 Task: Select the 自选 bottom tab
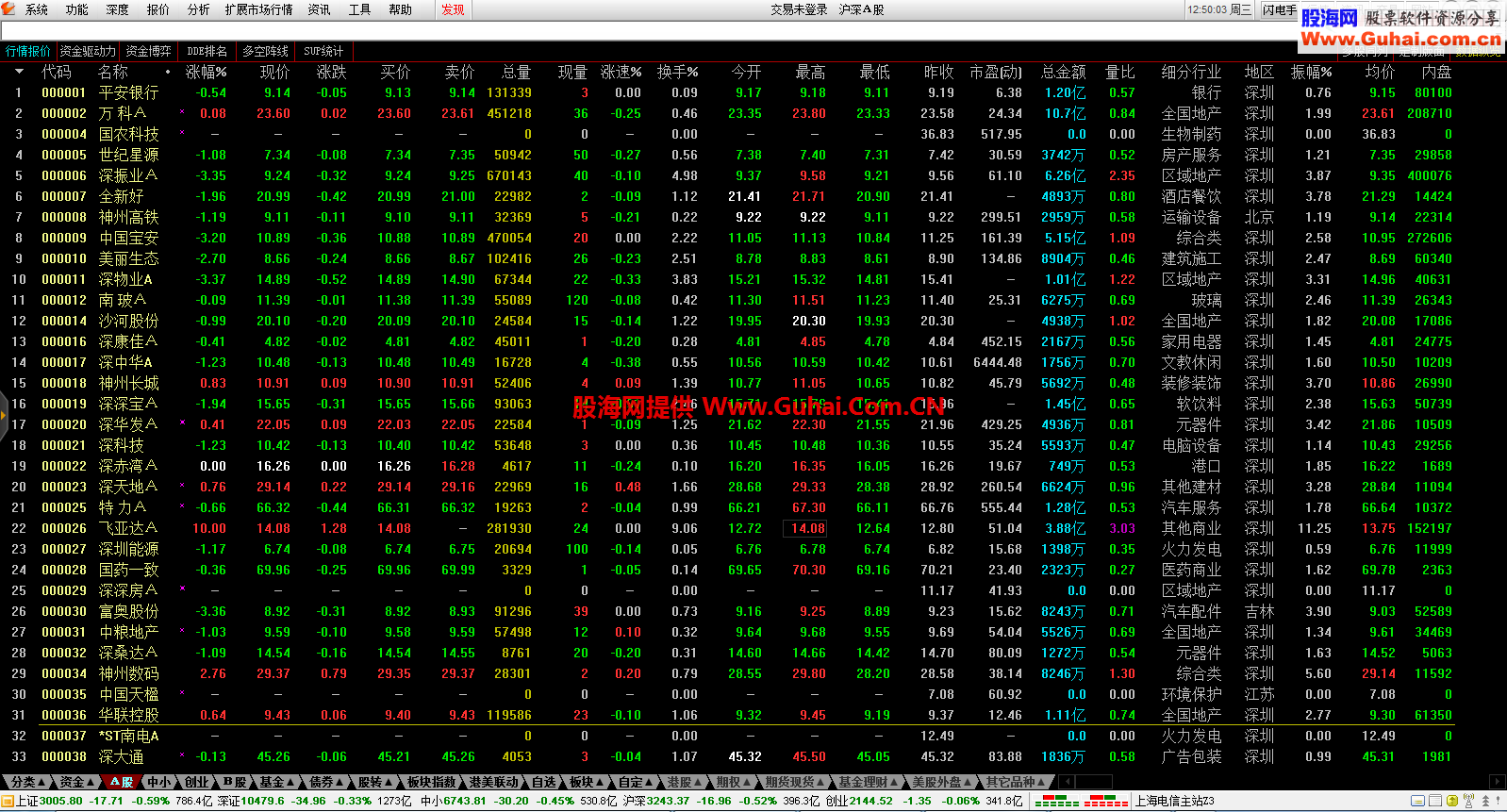click(x=544, y=782)
